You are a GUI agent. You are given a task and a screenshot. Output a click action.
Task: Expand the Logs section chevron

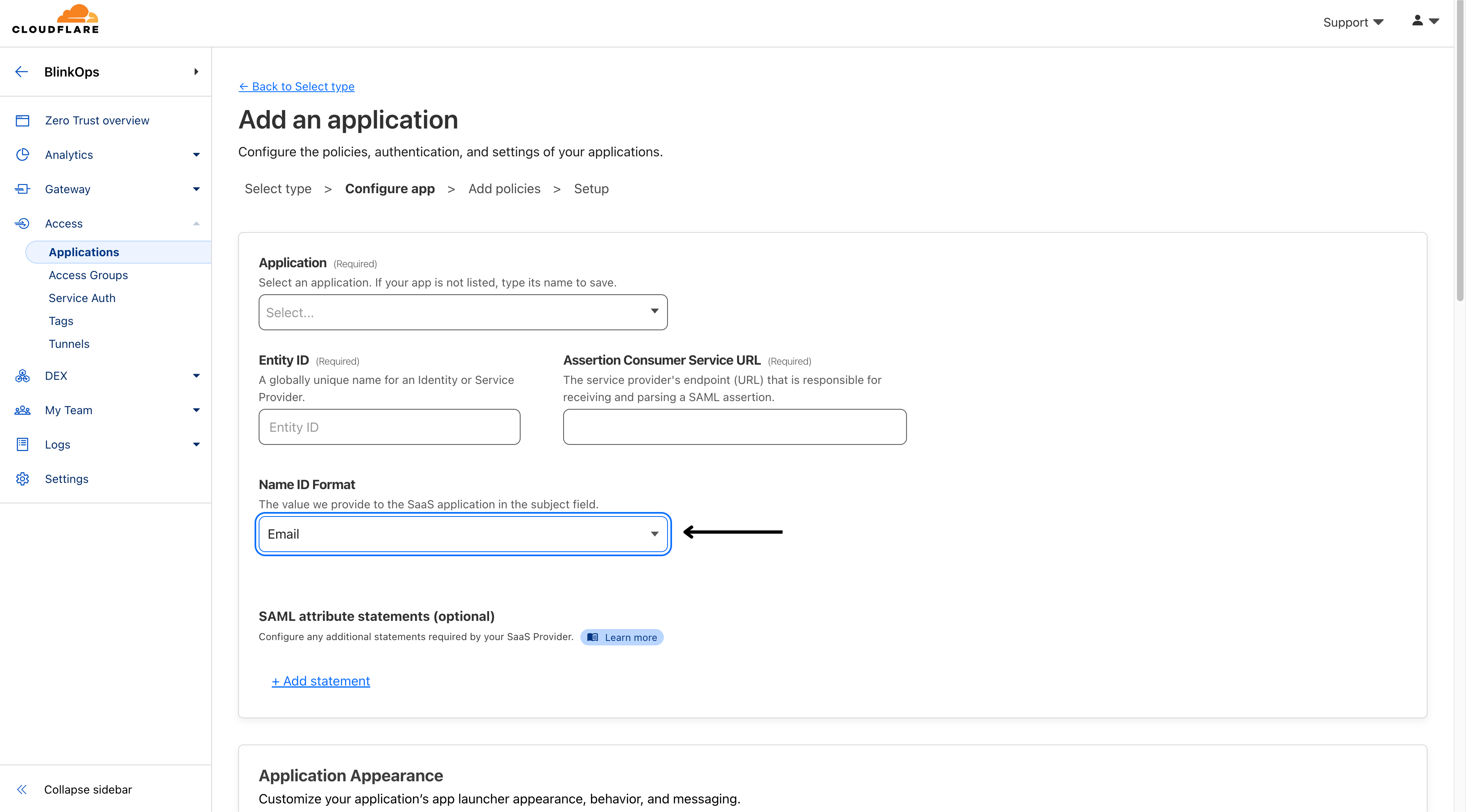[x=196, y=444]
